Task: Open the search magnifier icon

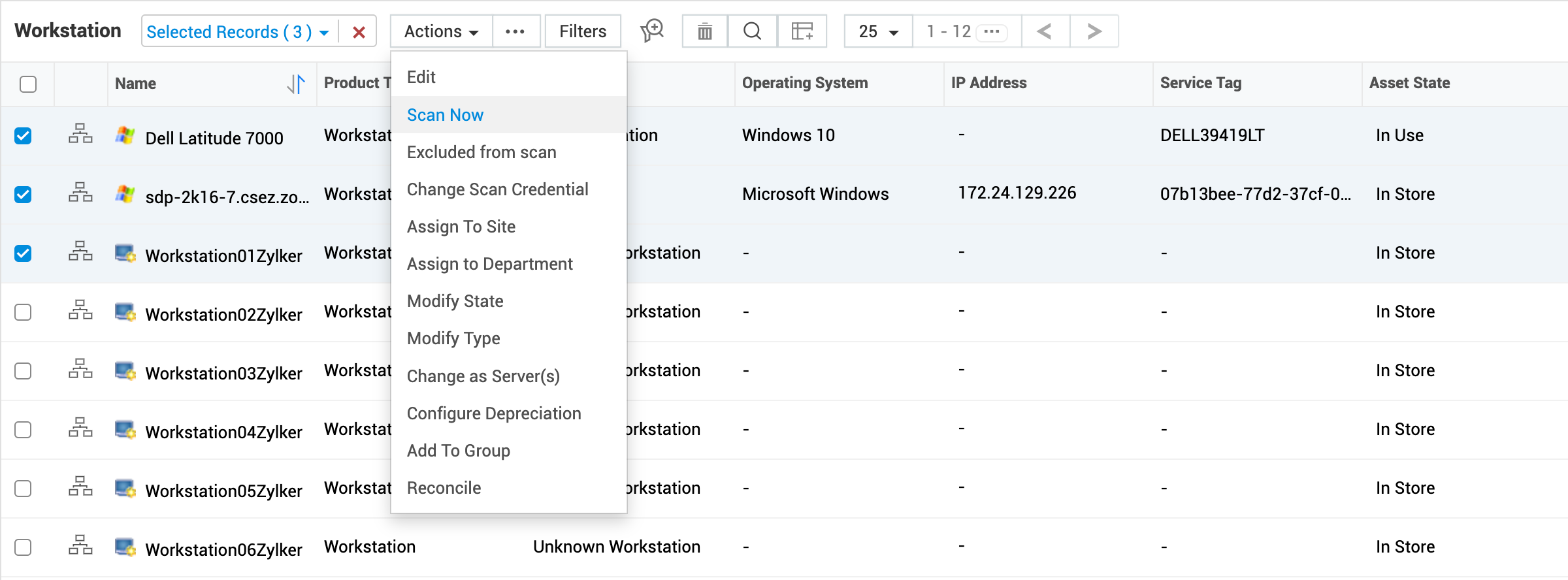Action: tap(752, 31)
